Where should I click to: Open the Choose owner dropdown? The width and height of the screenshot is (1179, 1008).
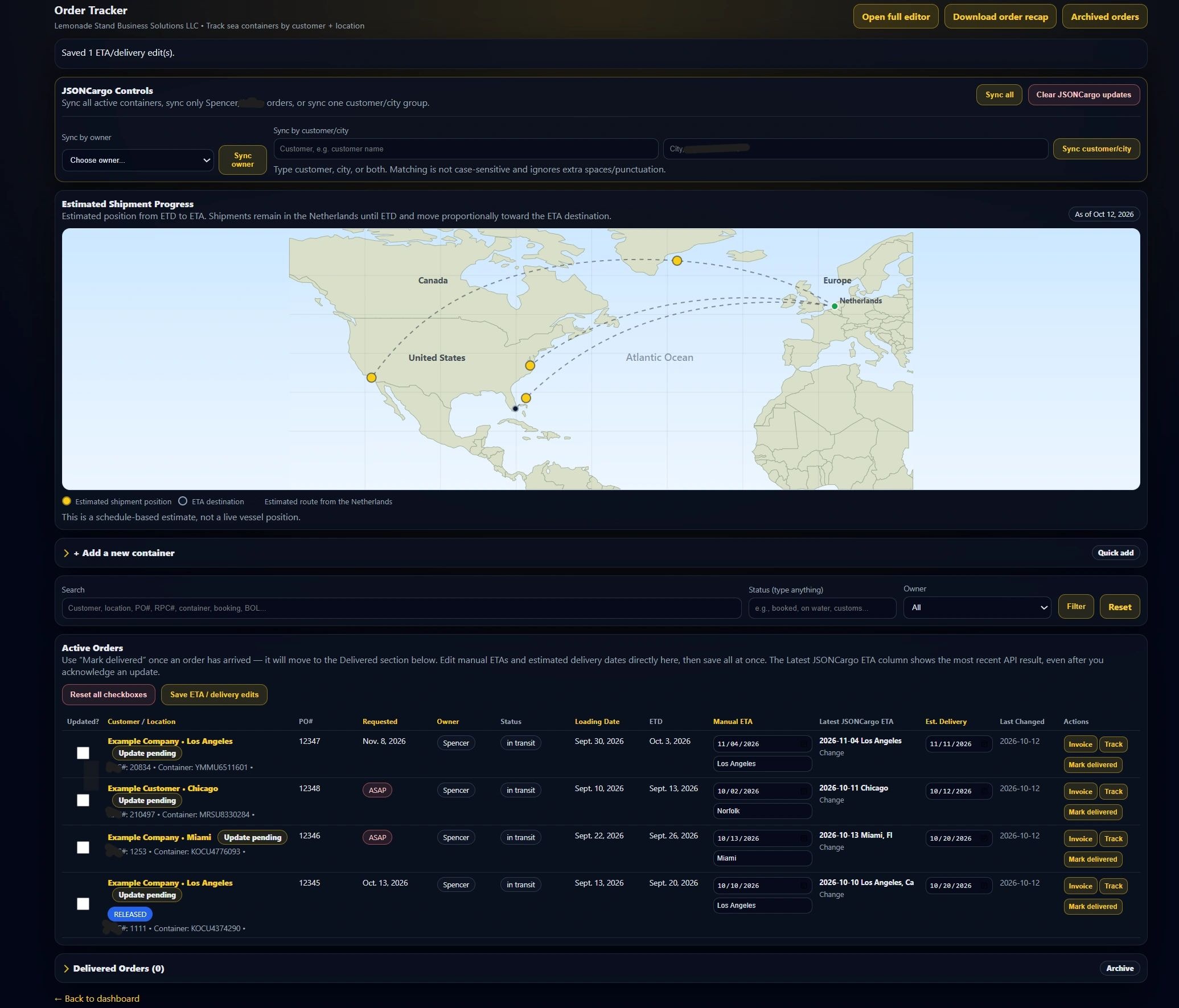138,160
